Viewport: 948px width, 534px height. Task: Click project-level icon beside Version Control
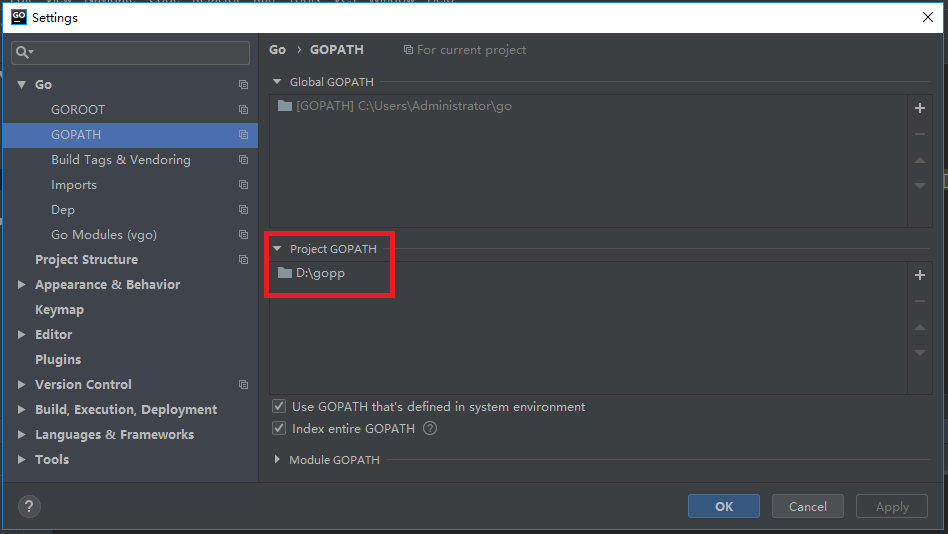(243, 385)
